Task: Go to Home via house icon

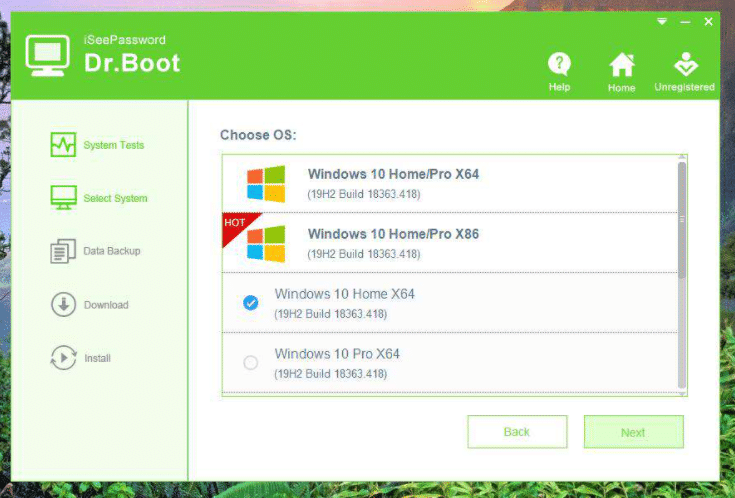Action: point(622,65)
